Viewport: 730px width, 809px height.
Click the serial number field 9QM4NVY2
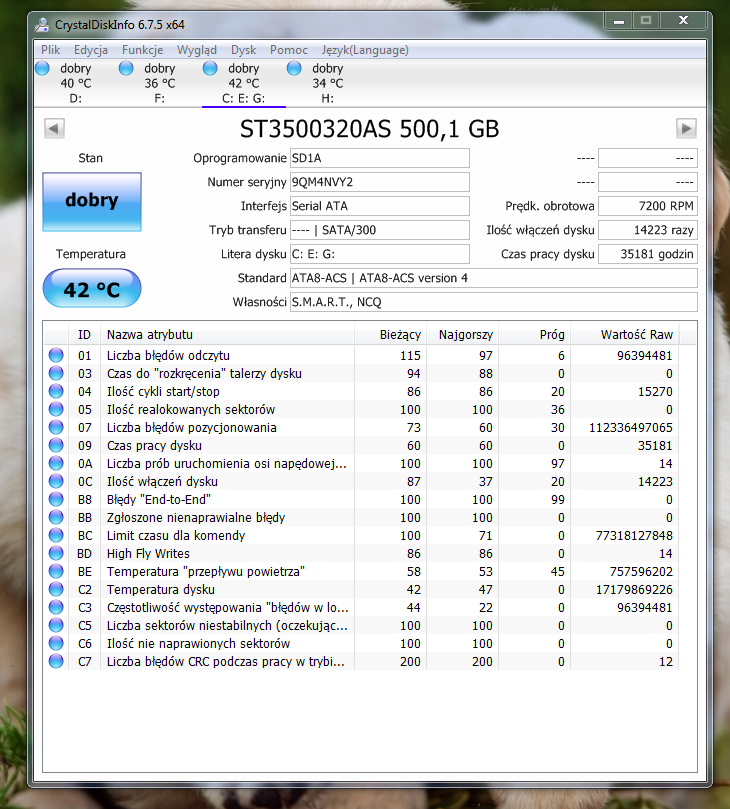[380, 182]
